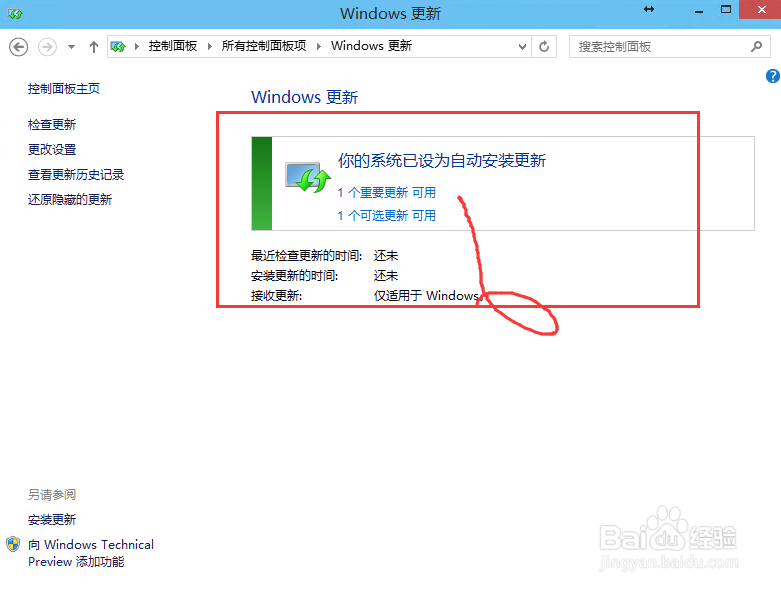Click 检查更新 in the sidebar
This screenshot has height=589, width=781.
pyautogui.click(x=52, y=124)
